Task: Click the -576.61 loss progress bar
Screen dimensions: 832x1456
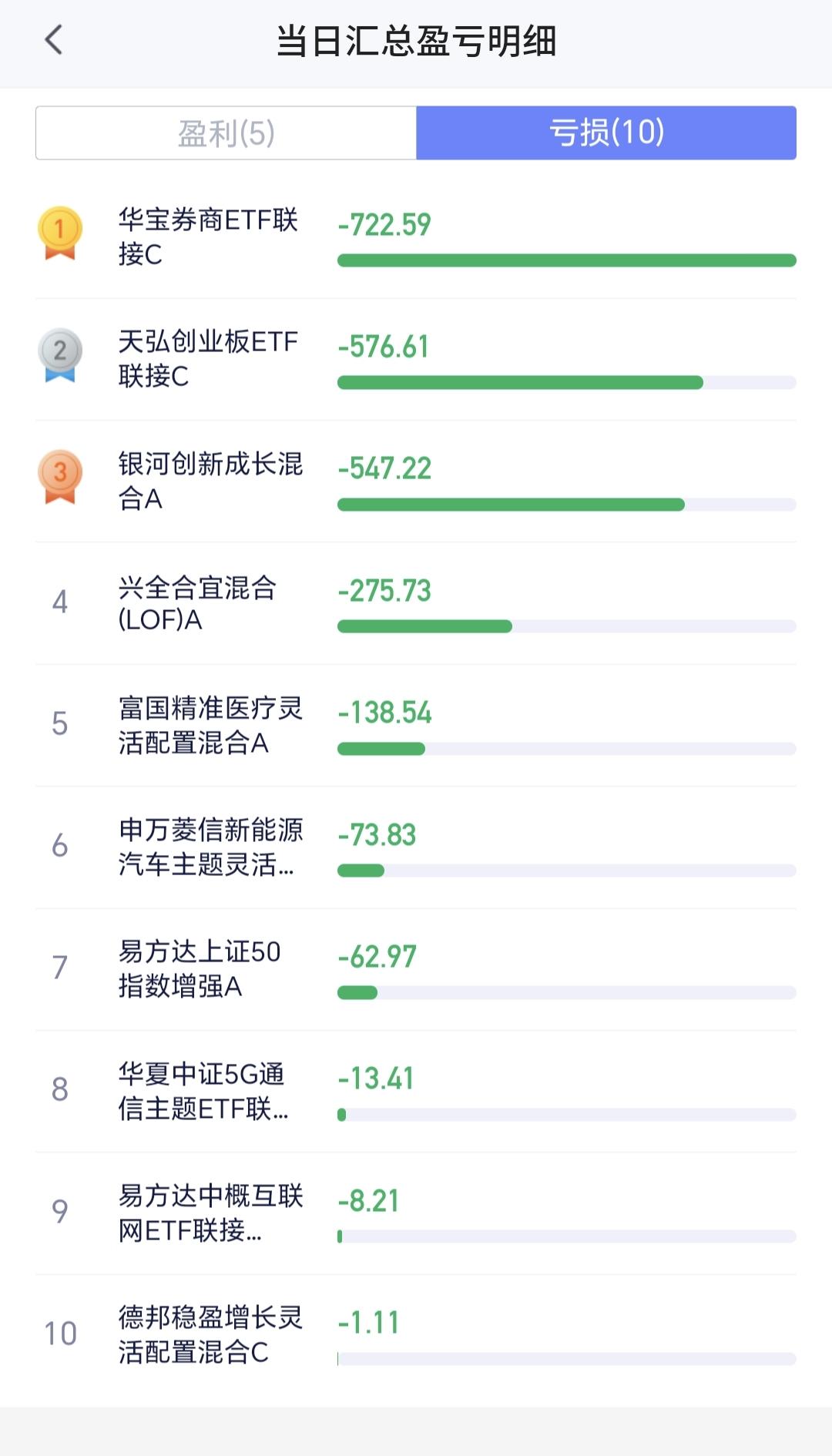Action: pos(567,382)
